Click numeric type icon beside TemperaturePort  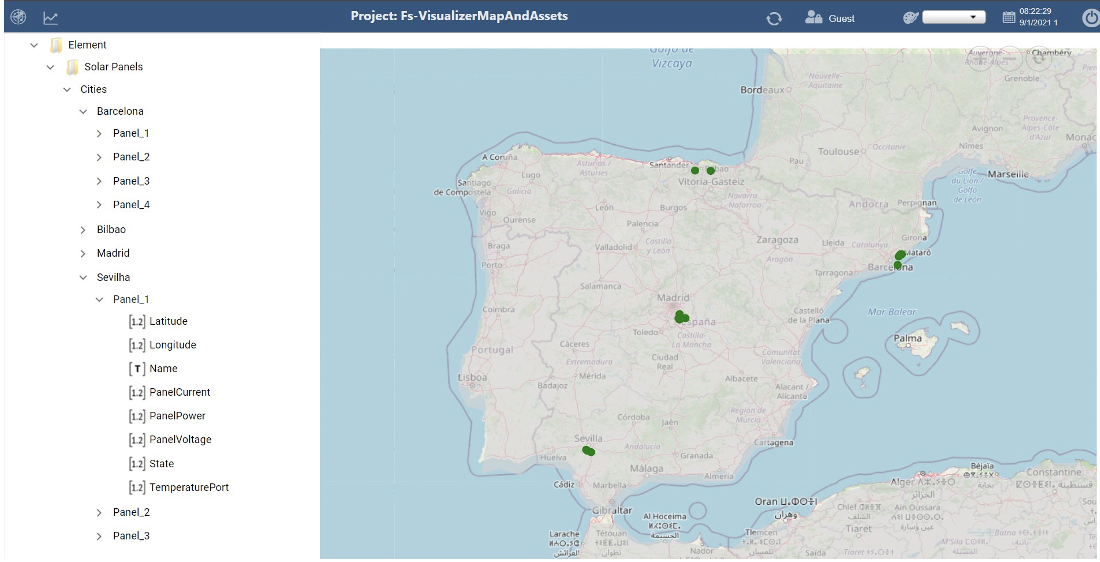click(137, 488)
